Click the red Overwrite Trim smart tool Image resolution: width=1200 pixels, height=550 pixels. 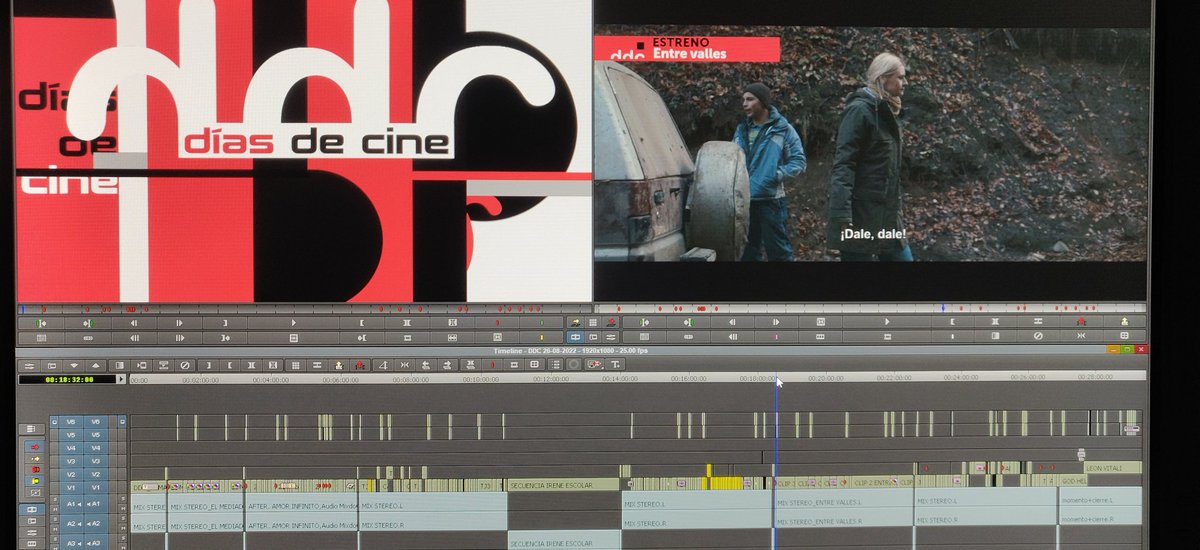tap(35, 469)
